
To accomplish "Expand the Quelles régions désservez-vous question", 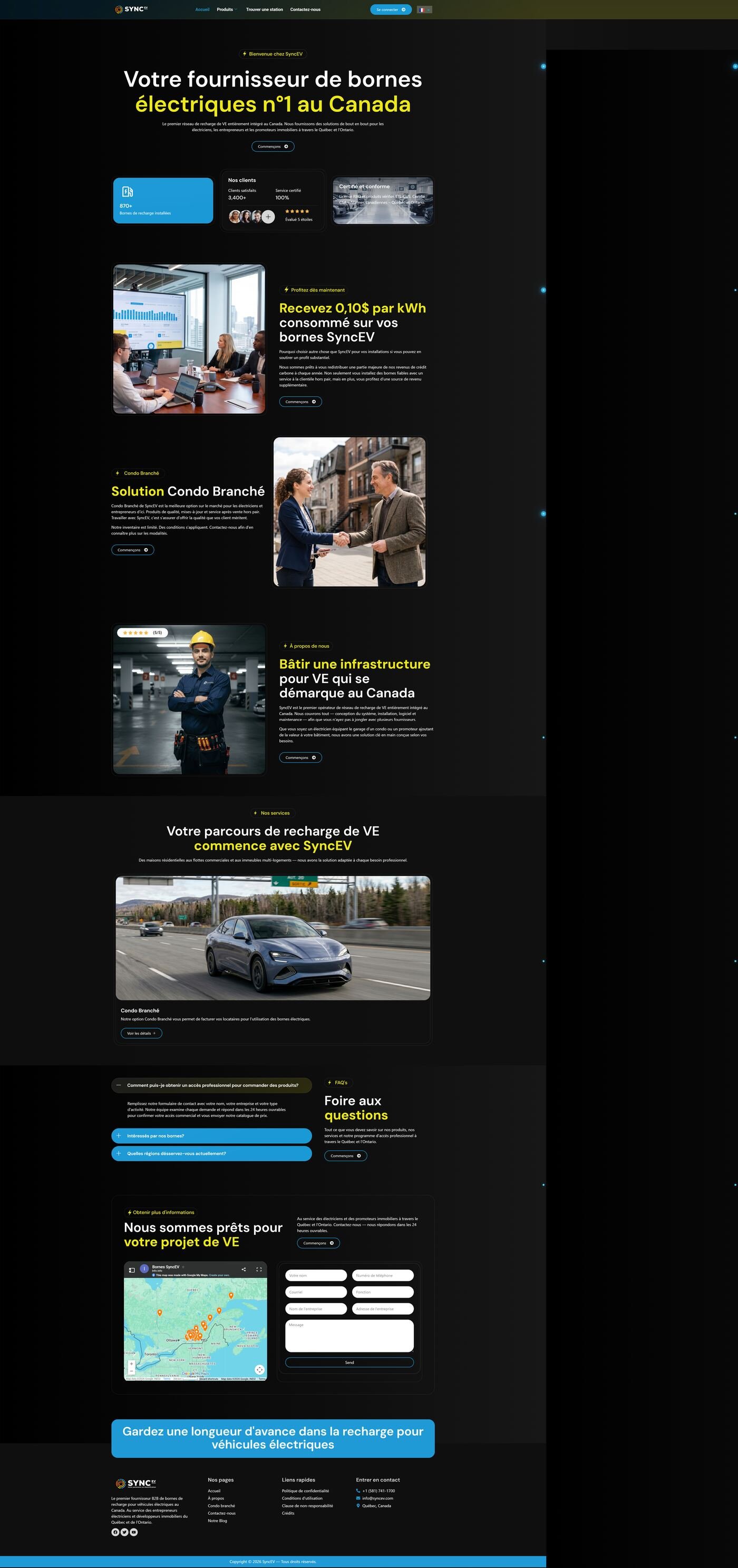I will (211, 1154).
